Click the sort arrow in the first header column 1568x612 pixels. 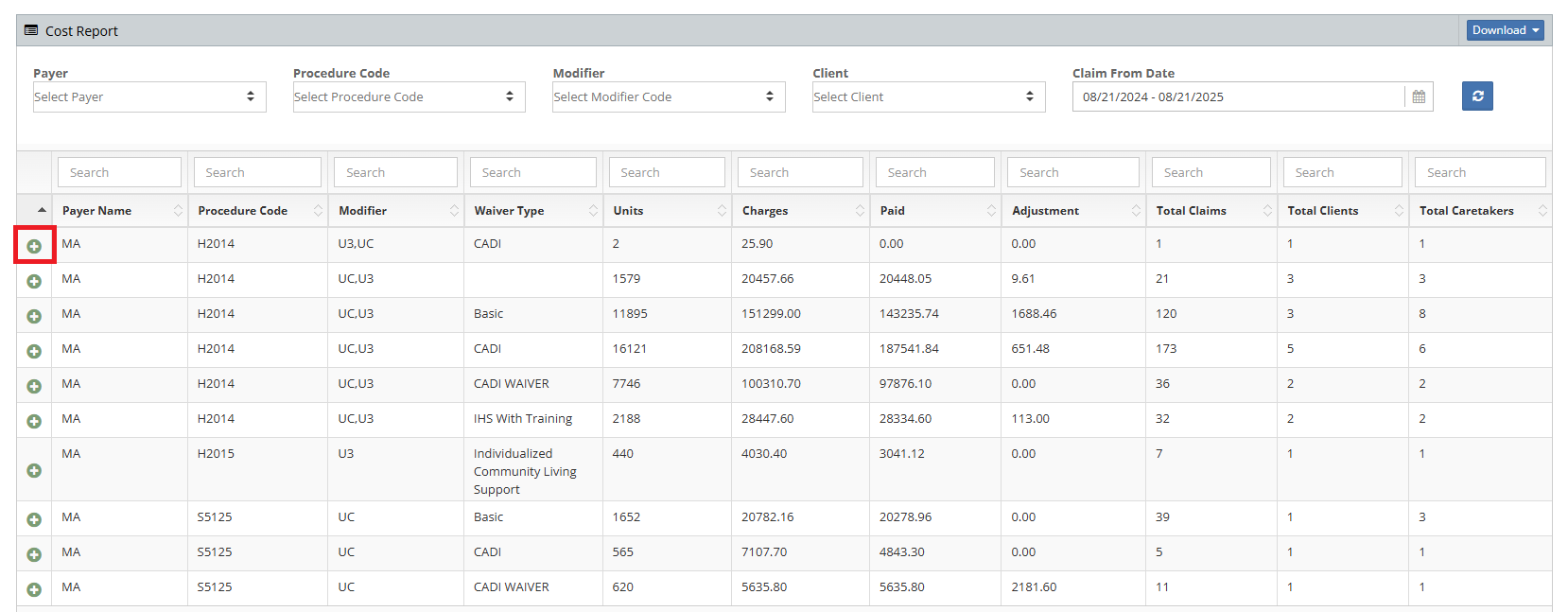pos(42,210)
